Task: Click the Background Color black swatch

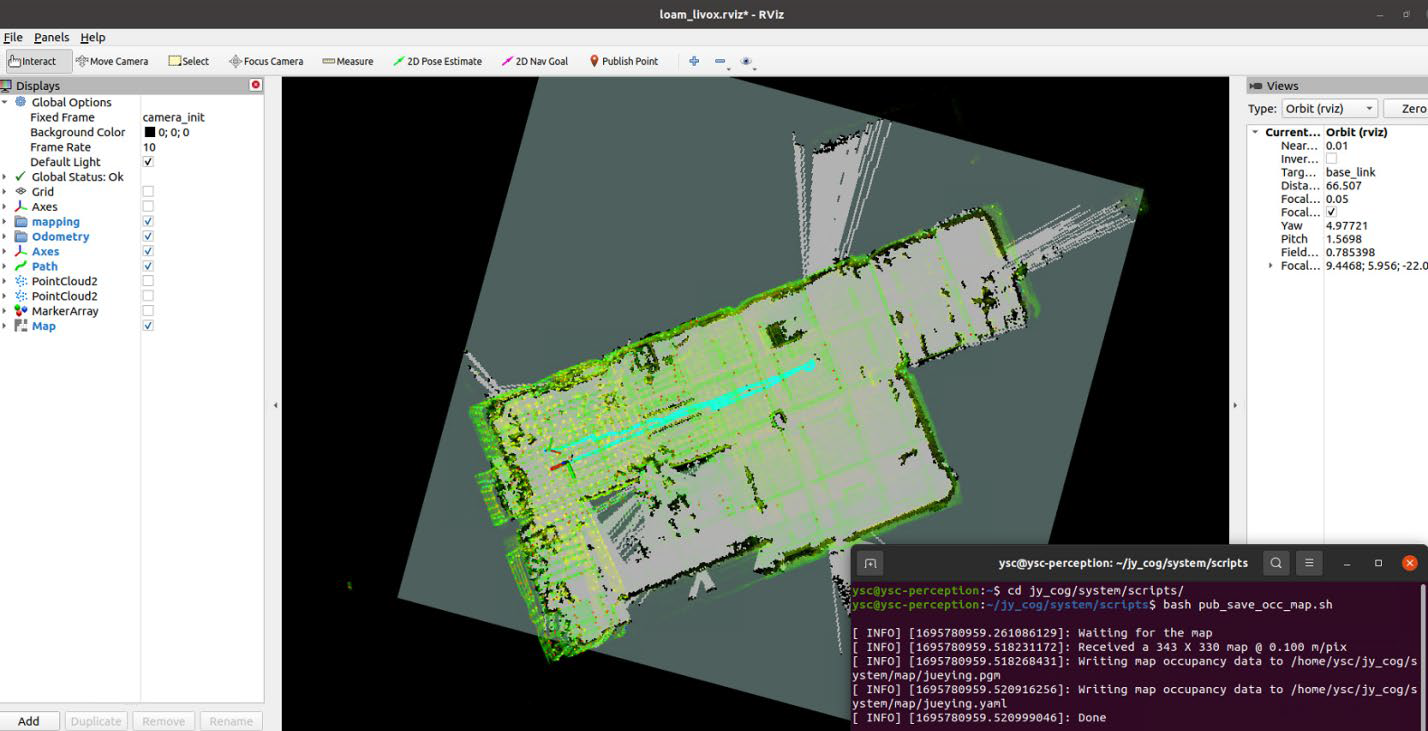Action: point(149,132)
